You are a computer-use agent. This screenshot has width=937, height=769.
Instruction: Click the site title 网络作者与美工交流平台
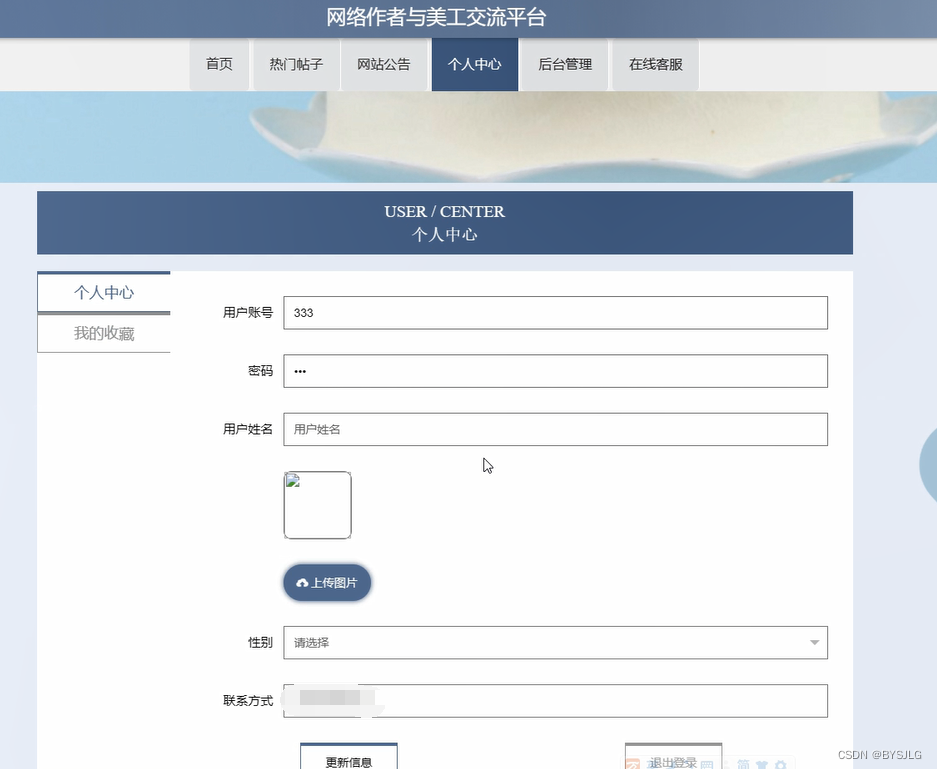point(436,17)
